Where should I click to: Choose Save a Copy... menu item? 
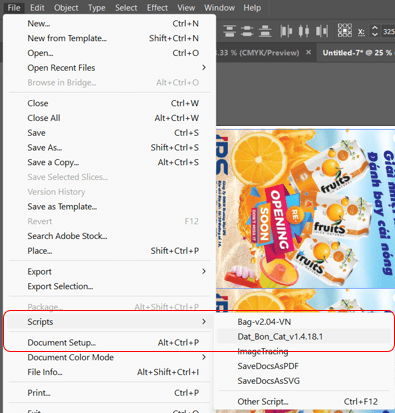pos(110,162)
